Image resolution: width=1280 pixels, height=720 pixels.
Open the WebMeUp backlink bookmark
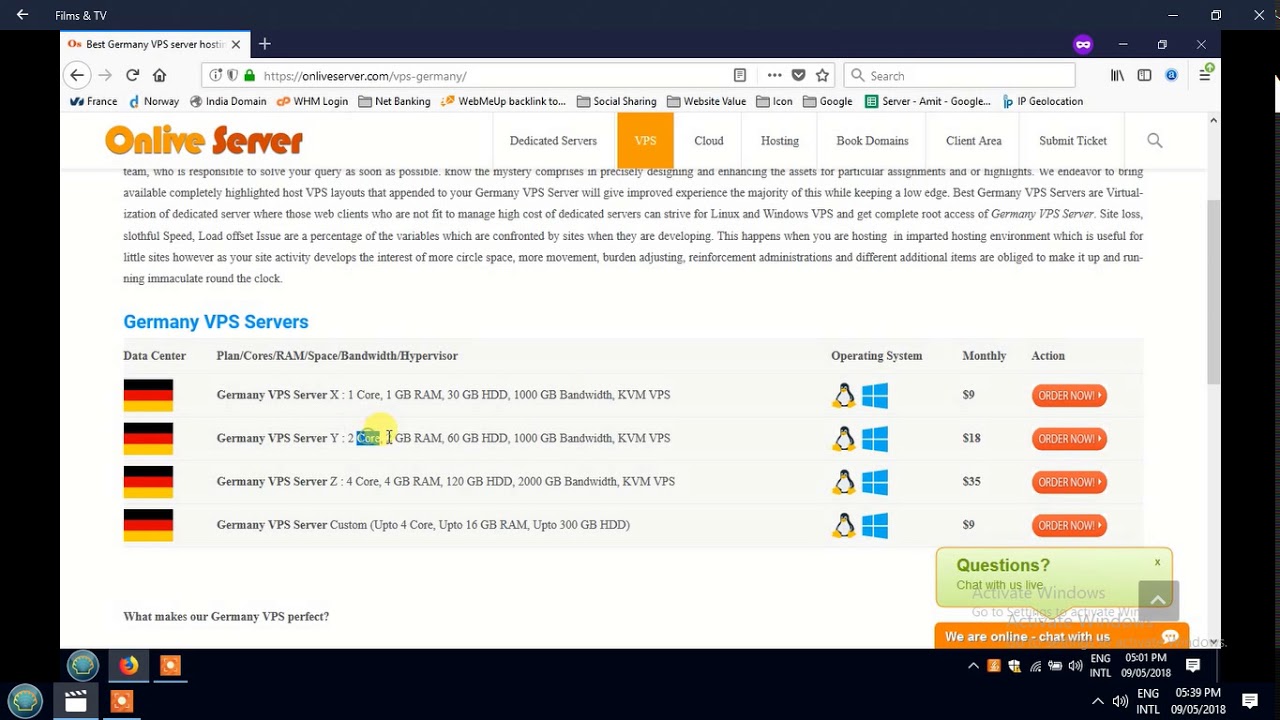click(x=503, y=101)
